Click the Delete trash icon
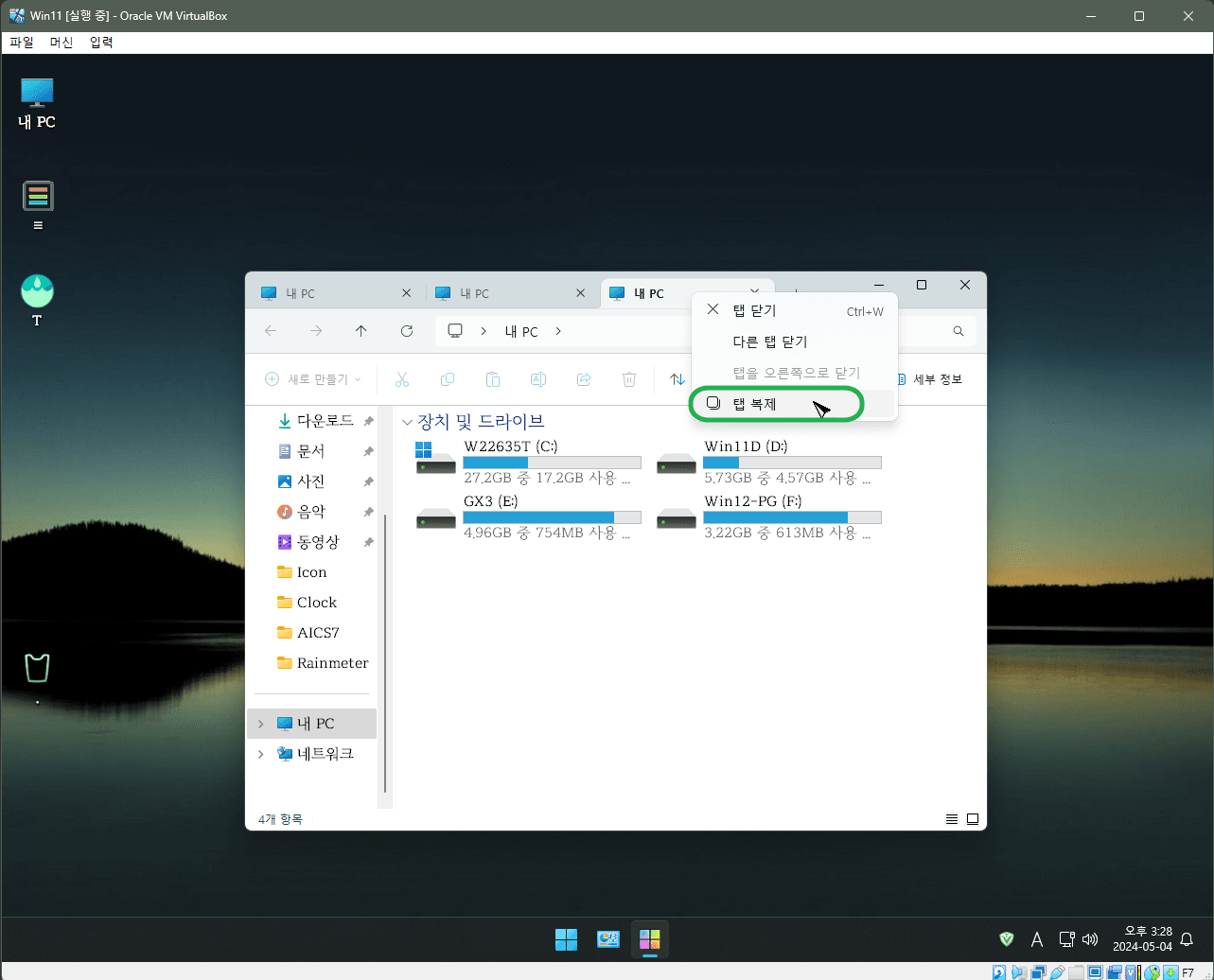 629,379
